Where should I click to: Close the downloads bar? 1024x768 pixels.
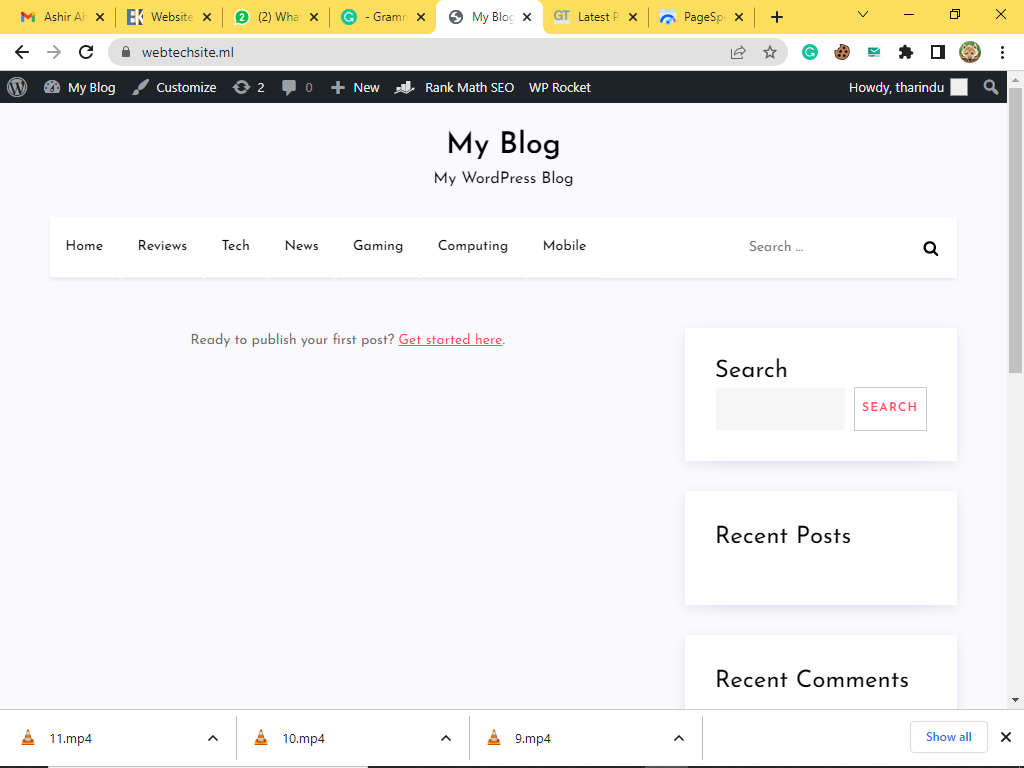click(x=1006, y=737)
